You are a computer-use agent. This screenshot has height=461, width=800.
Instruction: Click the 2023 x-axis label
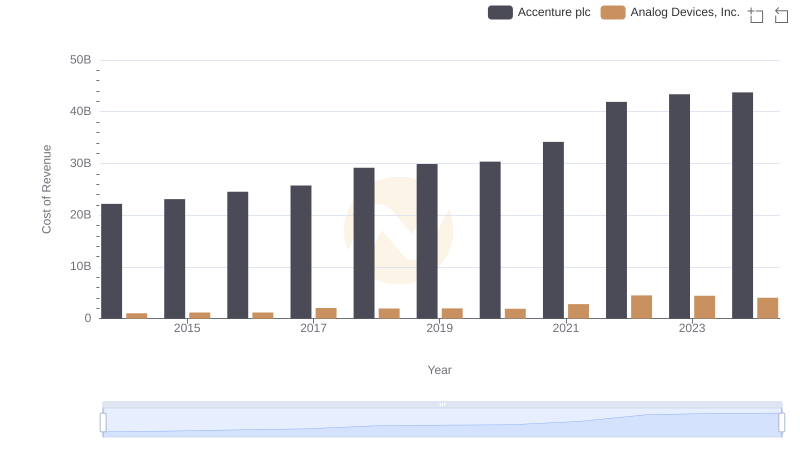click(692, 328)
